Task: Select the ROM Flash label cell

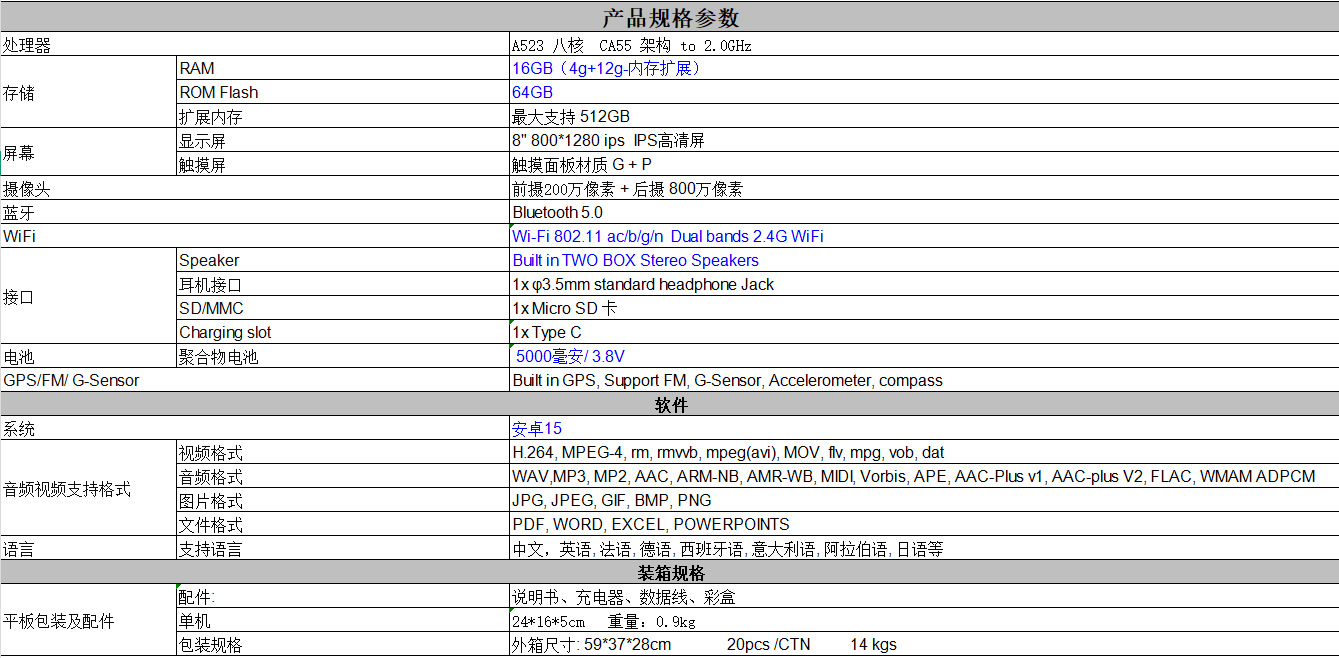Action: click(x=343, y=93)
